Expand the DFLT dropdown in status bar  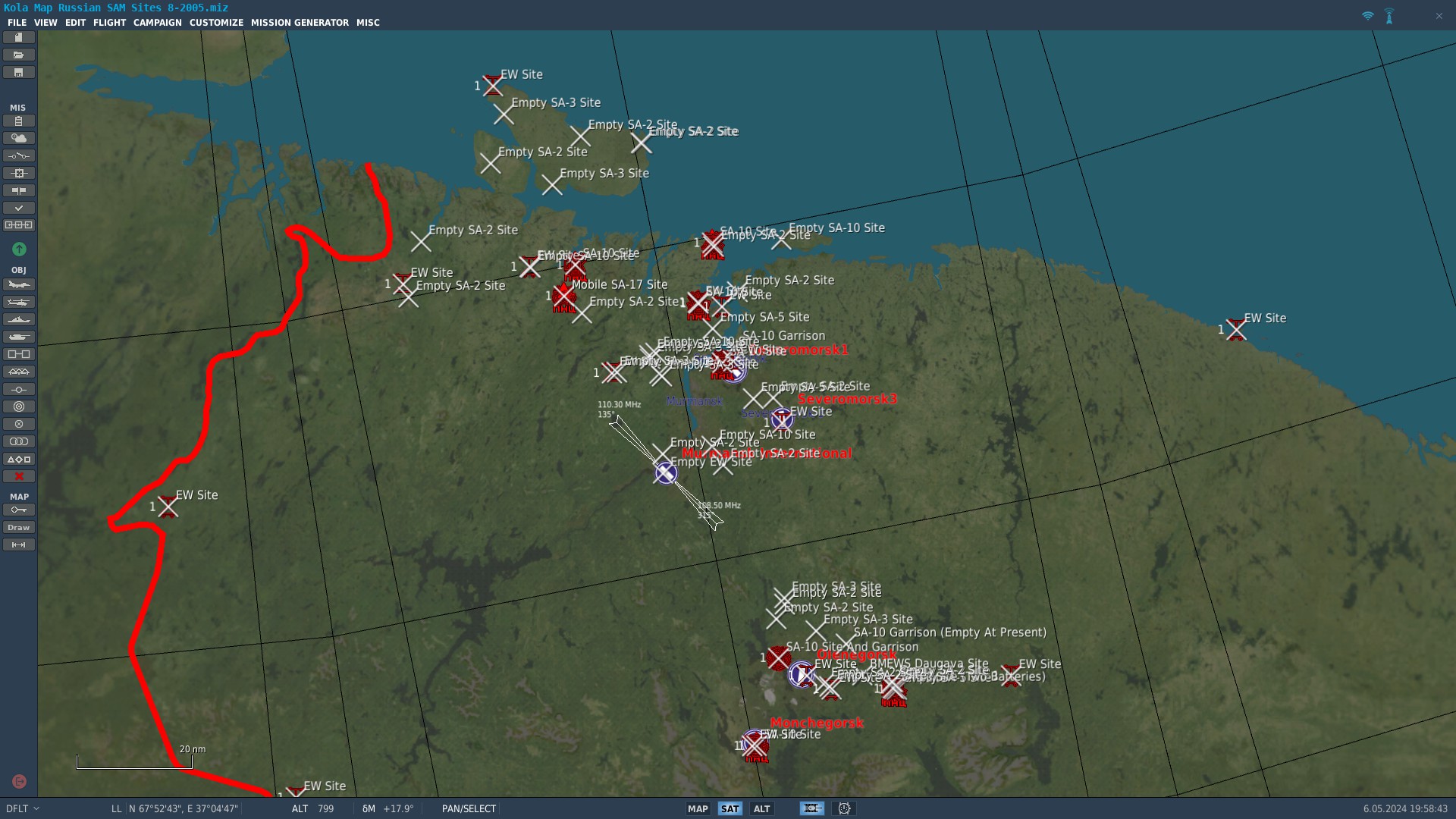tap(22, 808)
